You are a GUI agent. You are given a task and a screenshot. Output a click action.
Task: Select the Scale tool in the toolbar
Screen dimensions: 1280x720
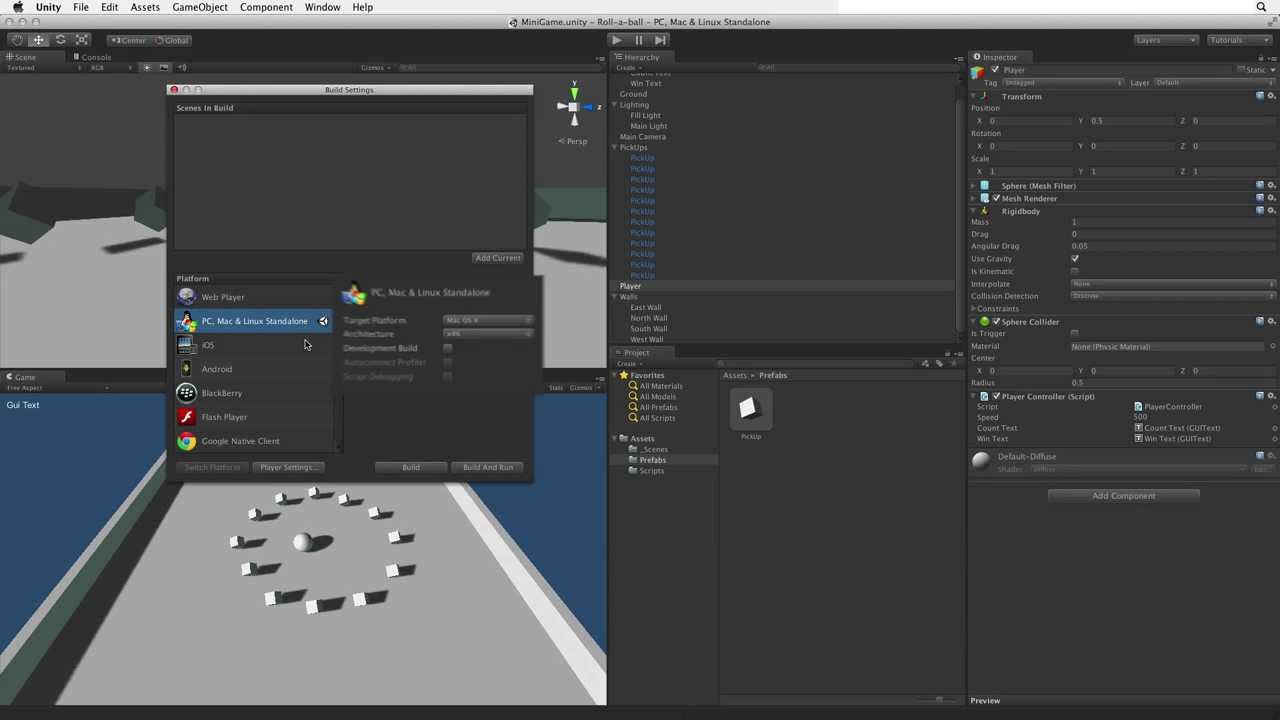(x=82, y=40)
